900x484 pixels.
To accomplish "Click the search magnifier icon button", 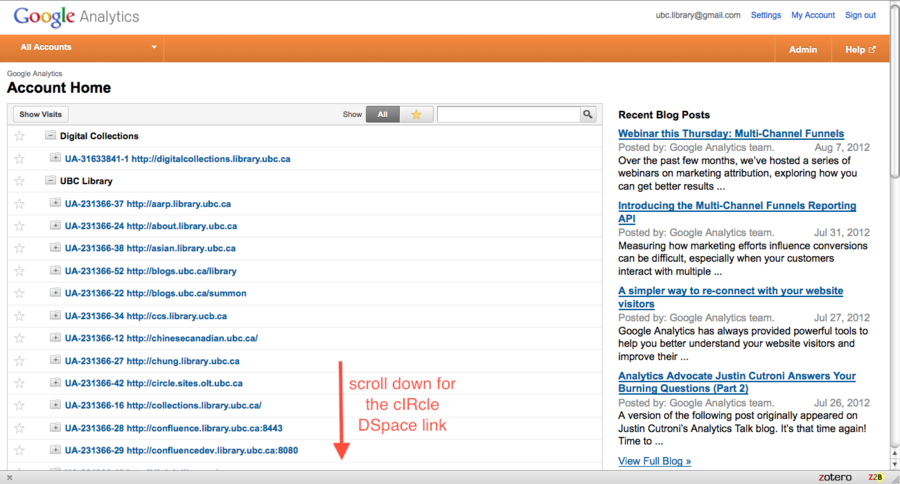I will [588, 115].
